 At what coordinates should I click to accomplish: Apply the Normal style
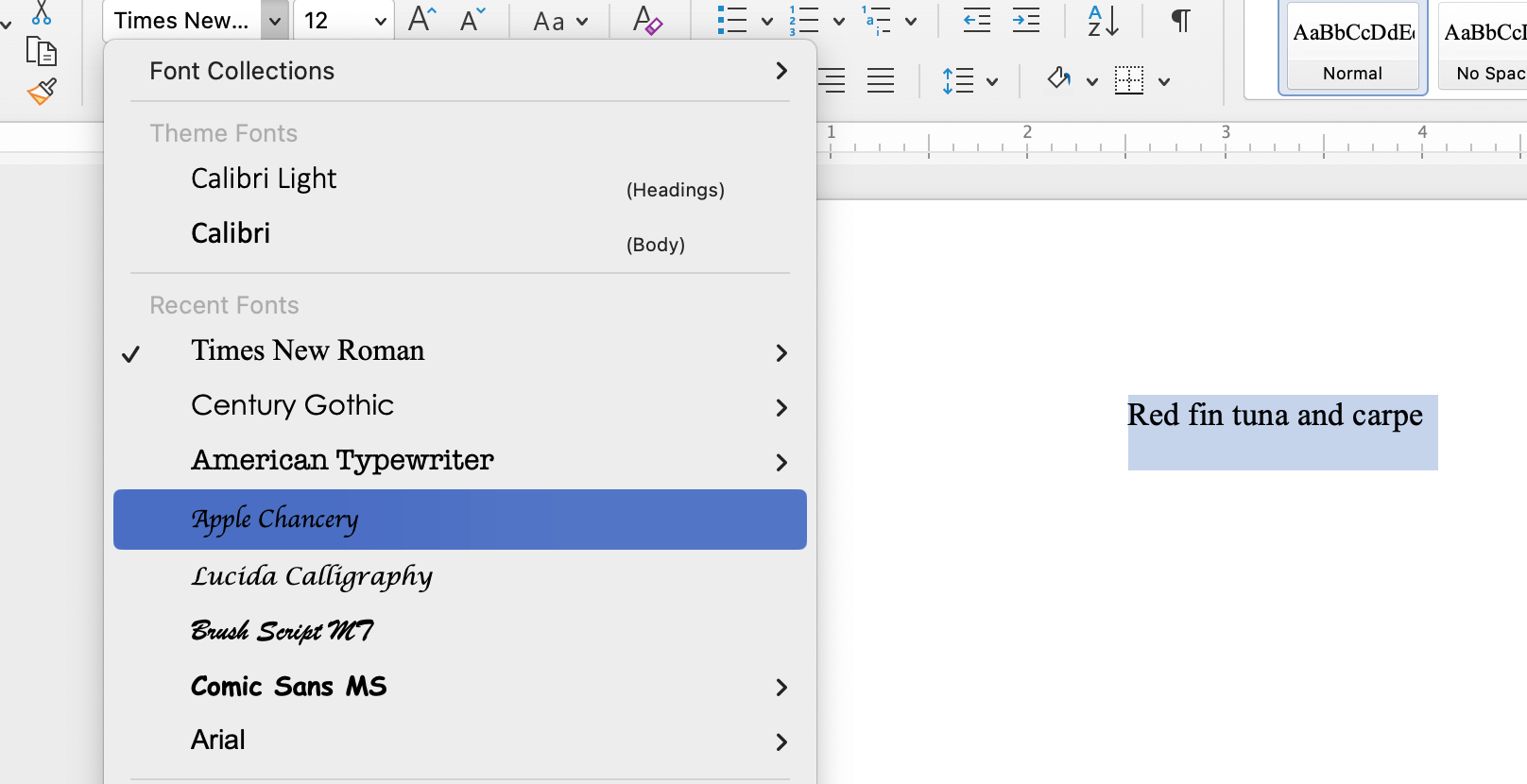(1352, 47)
